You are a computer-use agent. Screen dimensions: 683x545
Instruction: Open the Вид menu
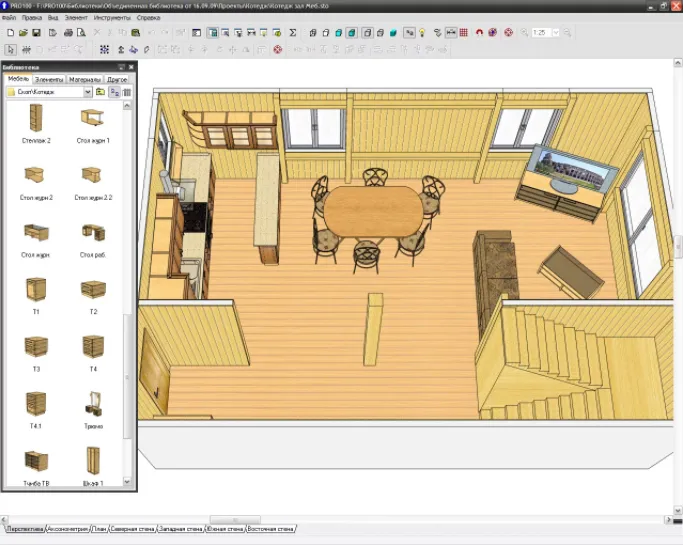(53, 18)
